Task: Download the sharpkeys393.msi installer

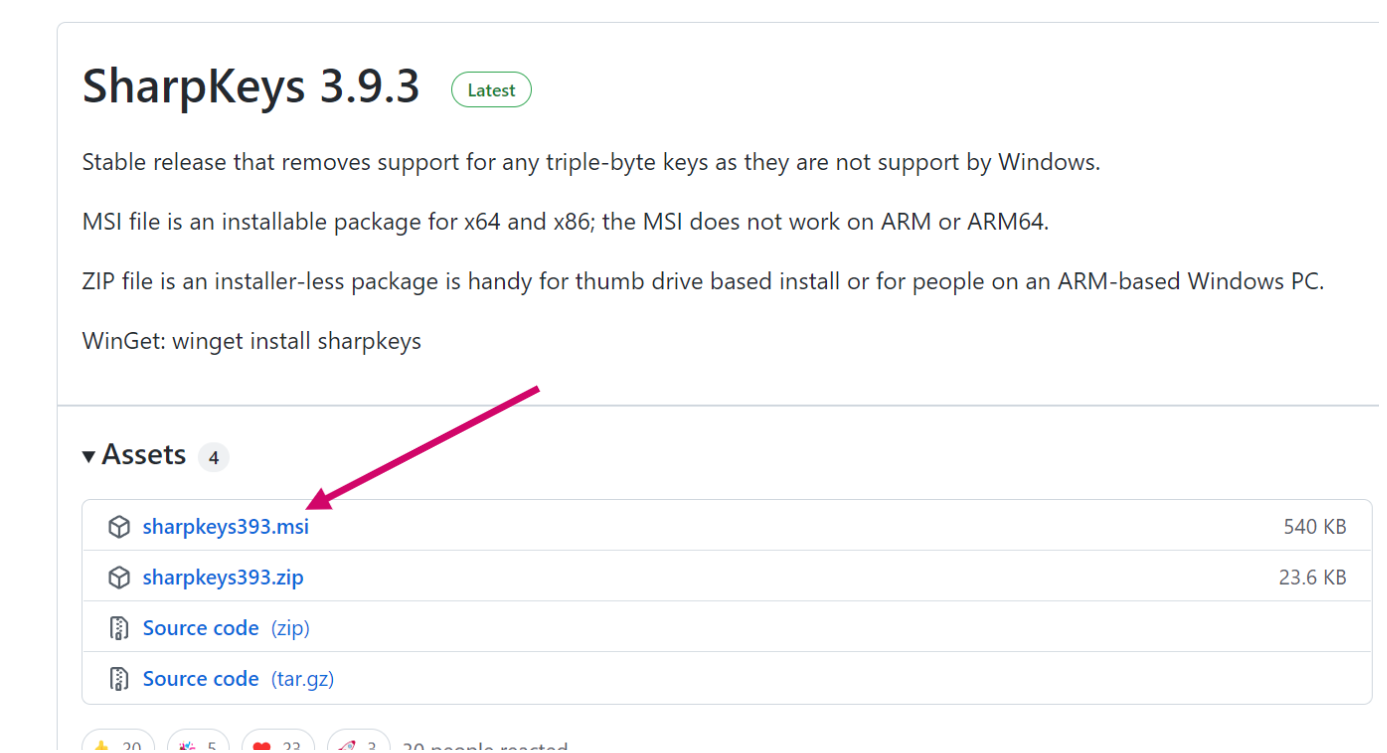Action: (226, 527)
